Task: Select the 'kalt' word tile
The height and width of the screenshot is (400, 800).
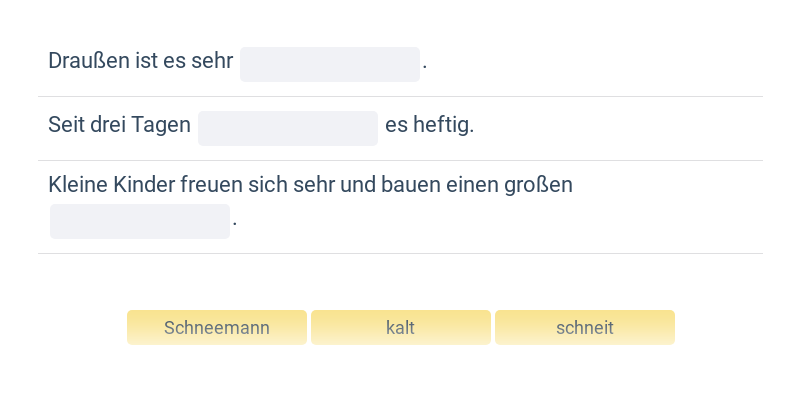Action: click(x=400, y=328)
